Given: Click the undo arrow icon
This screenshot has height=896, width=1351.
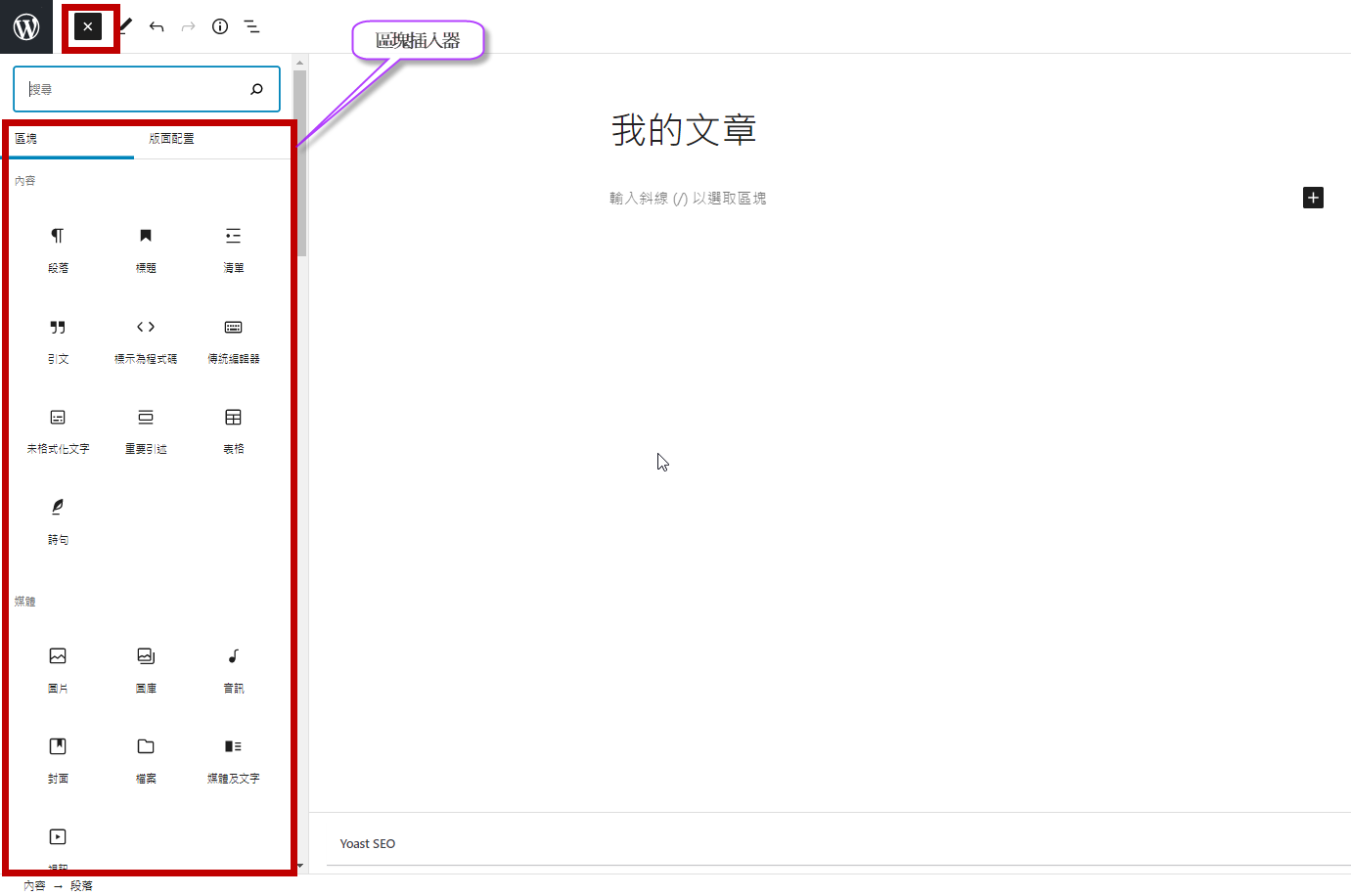Looking at the screenshot, I should tap(157, 26).
